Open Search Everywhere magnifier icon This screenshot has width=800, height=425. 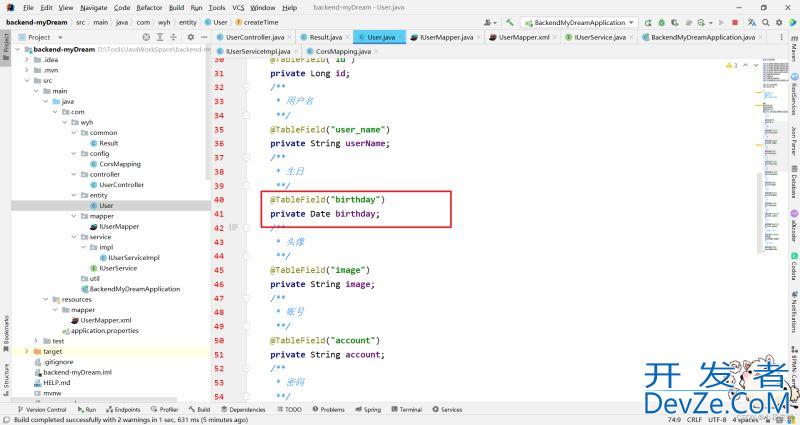tap(766, 22)
